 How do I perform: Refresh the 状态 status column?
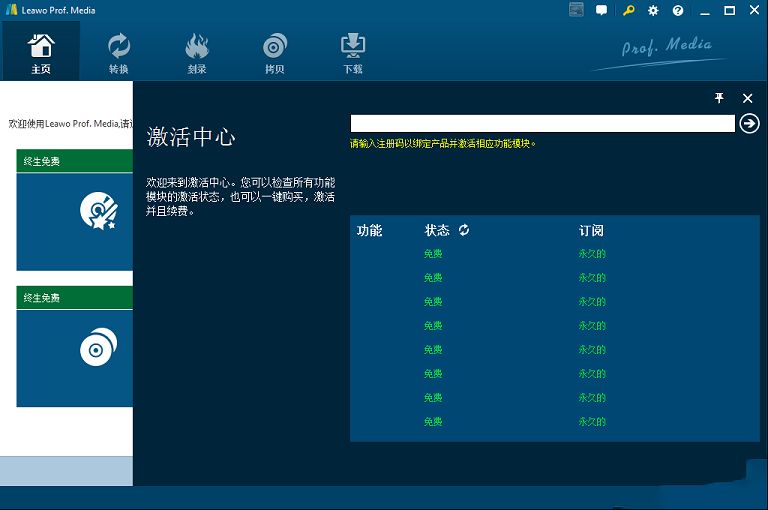tap(464, 230)
